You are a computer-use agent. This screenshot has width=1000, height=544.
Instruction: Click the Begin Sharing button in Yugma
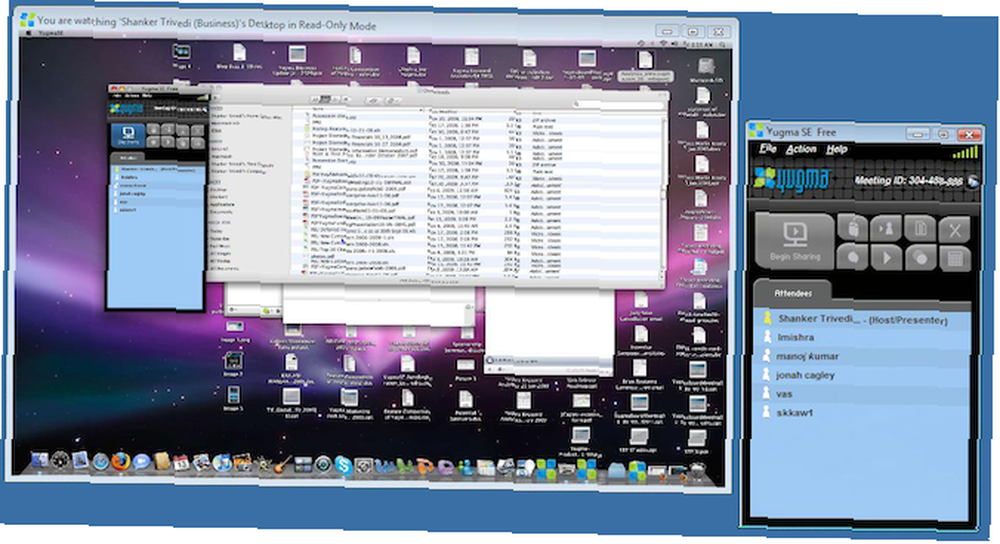[795, 240]
